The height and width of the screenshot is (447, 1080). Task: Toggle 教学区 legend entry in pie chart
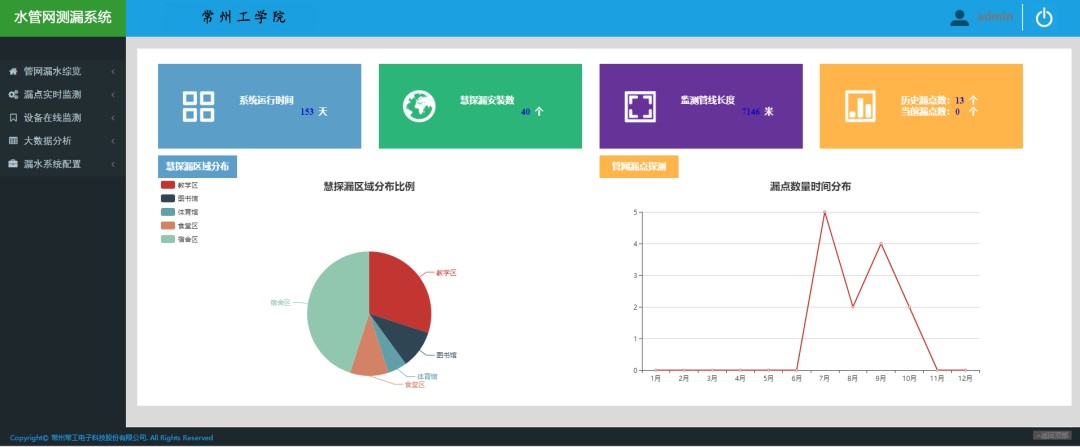click(x=180, y=185)
